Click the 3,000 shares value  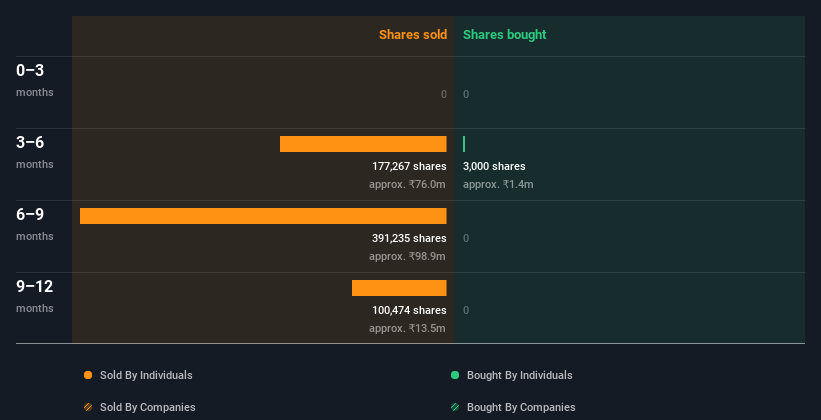pyautogui.click(x=494, y=166)
